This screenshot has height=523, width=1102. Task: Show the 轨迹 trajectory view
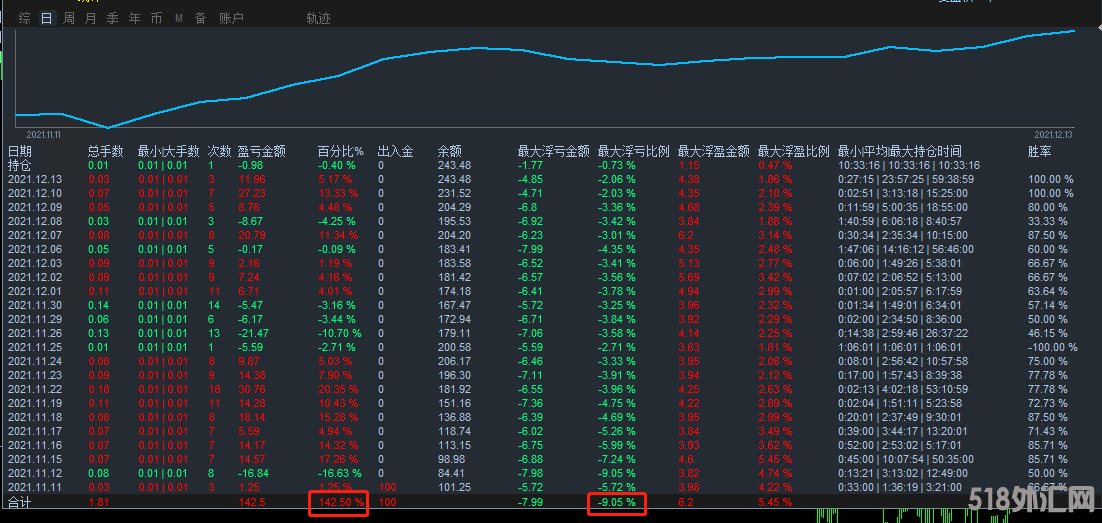click(x=318, y=18)
